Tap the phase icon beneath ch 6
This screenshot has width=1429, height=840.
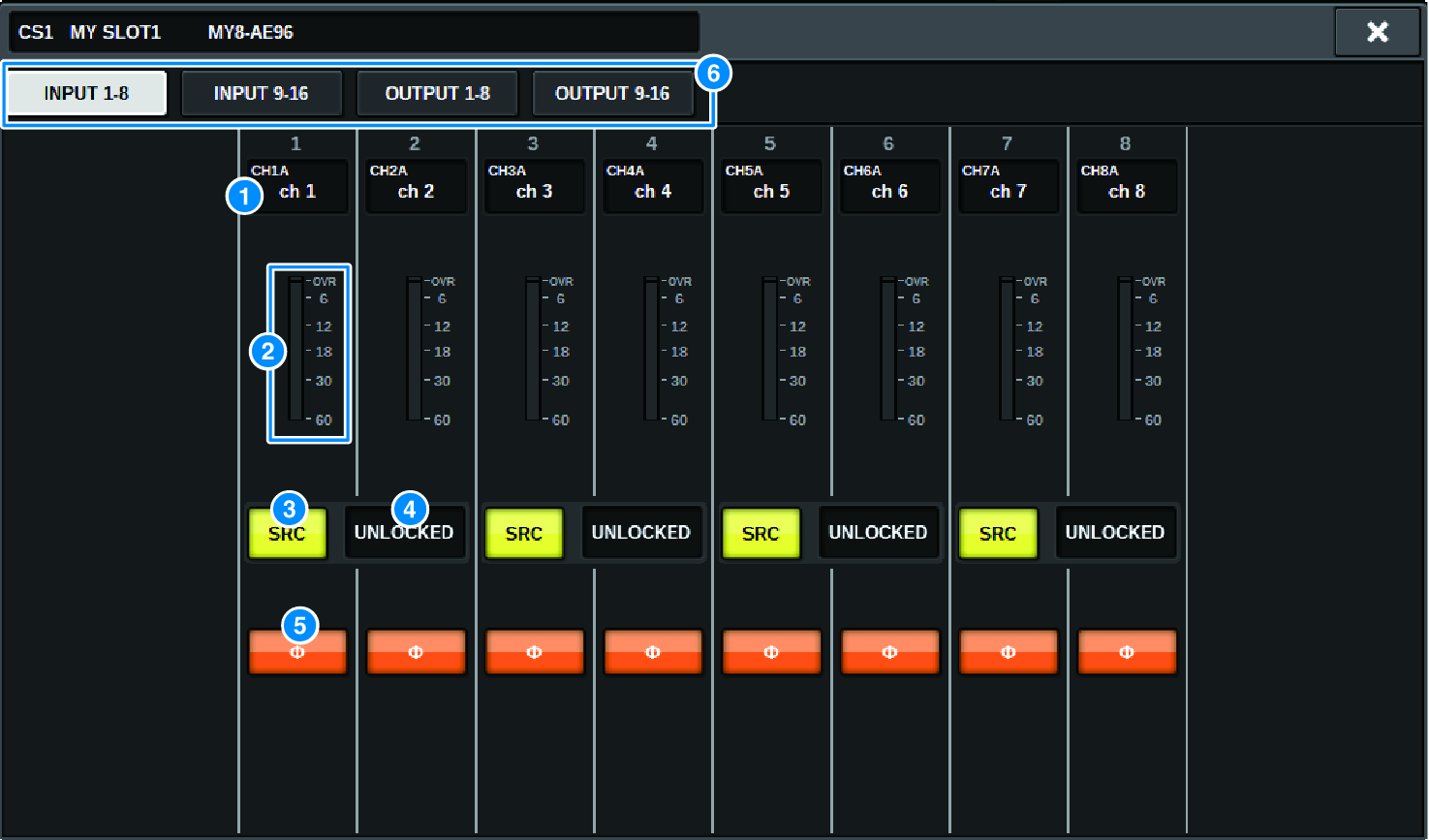point(888,651)
